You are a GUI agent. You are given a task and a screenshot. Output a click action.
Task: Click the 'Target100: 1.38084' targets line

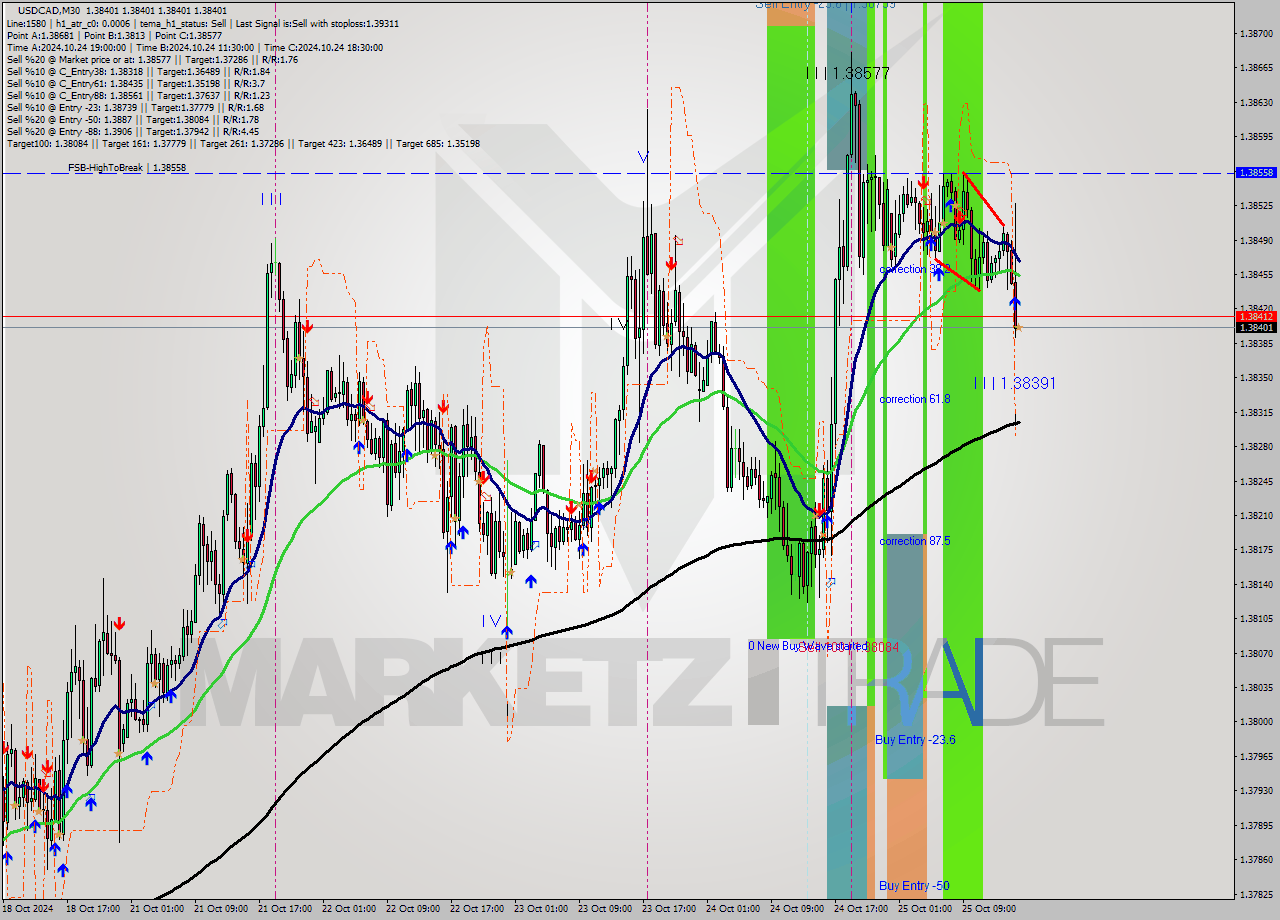(243, 143)
